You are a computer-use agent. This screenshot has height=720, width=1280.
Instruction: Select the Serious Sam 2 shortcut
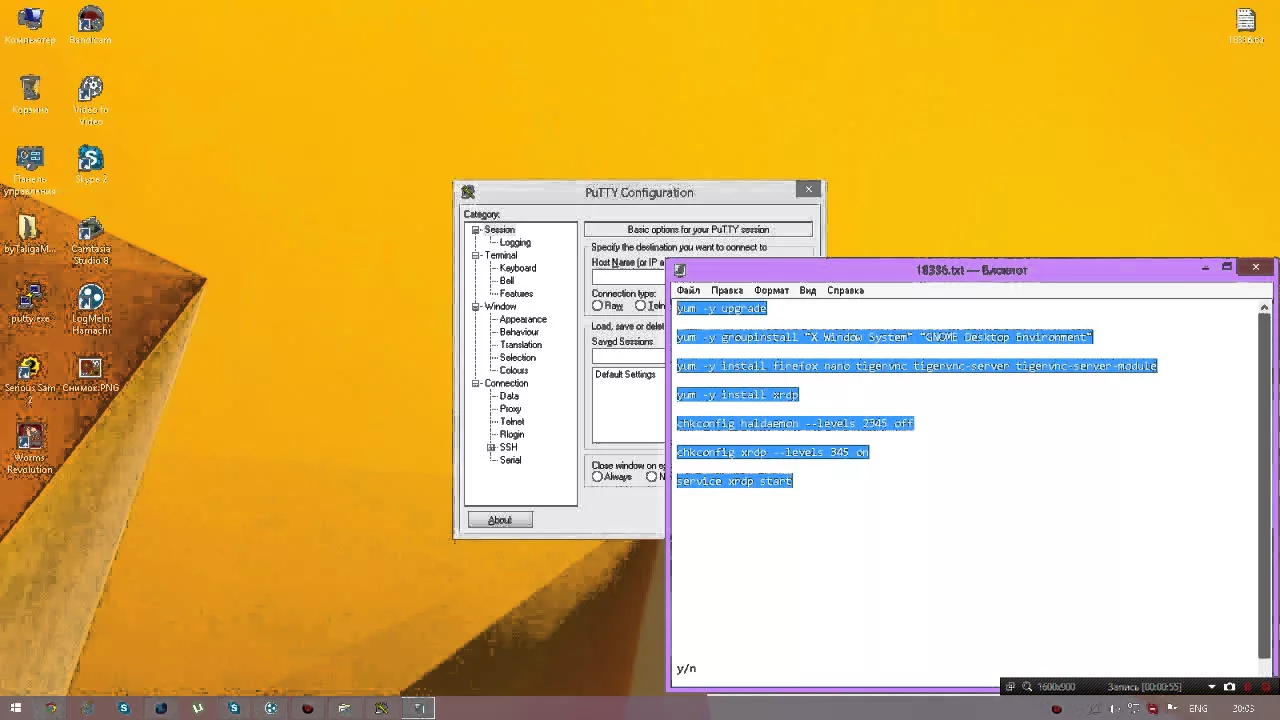(30, 380)
